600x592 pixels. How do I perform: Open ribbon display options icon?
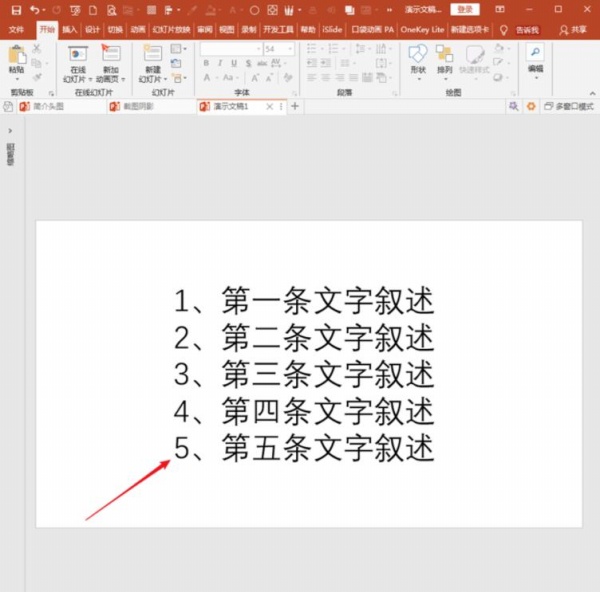pos(500,9)
